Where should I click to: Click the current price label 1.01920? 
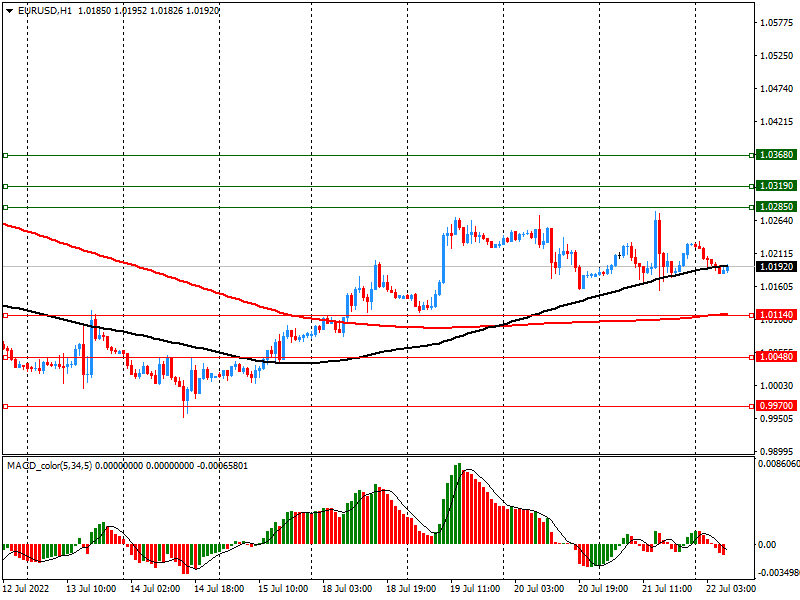tap(776, 267)
